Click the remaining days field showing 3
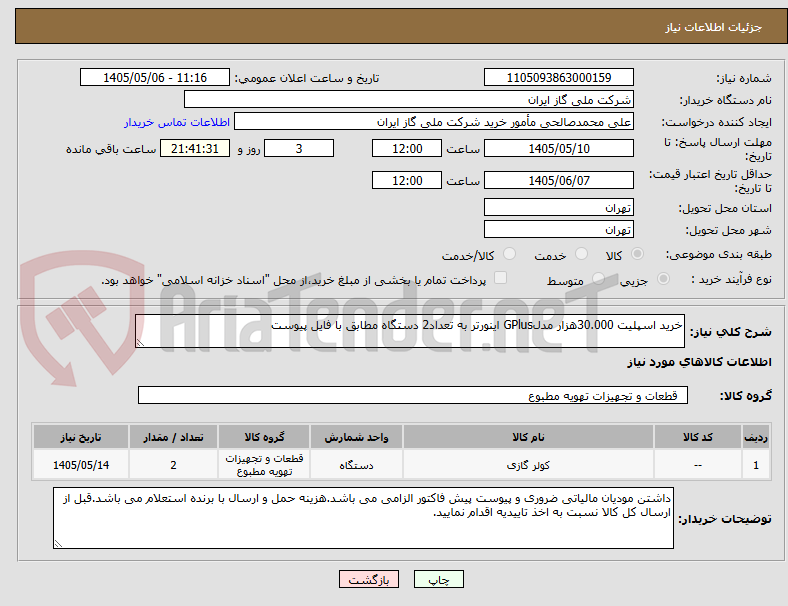The height and width of the screenshot is (606, 788). pos(299,148)
